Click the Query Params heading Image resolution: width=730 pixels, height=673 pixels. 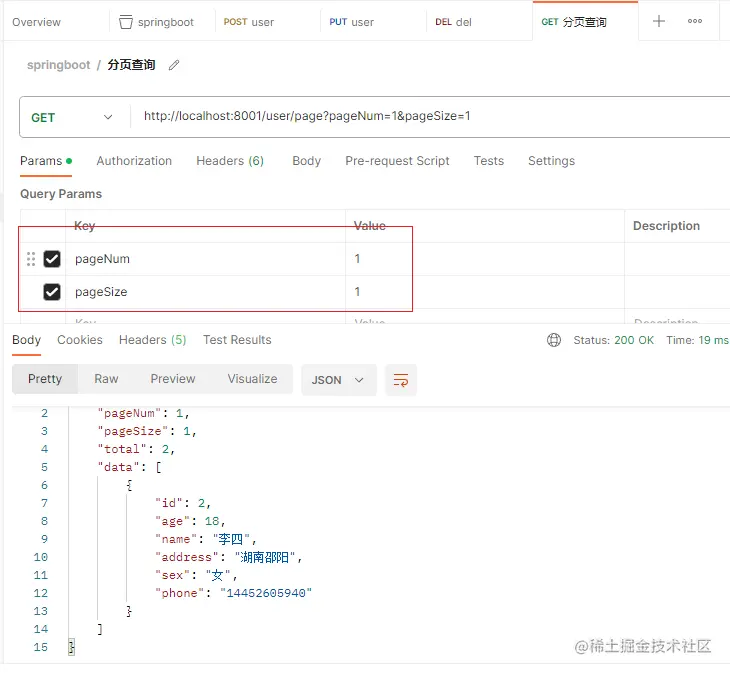pos(61,194)
